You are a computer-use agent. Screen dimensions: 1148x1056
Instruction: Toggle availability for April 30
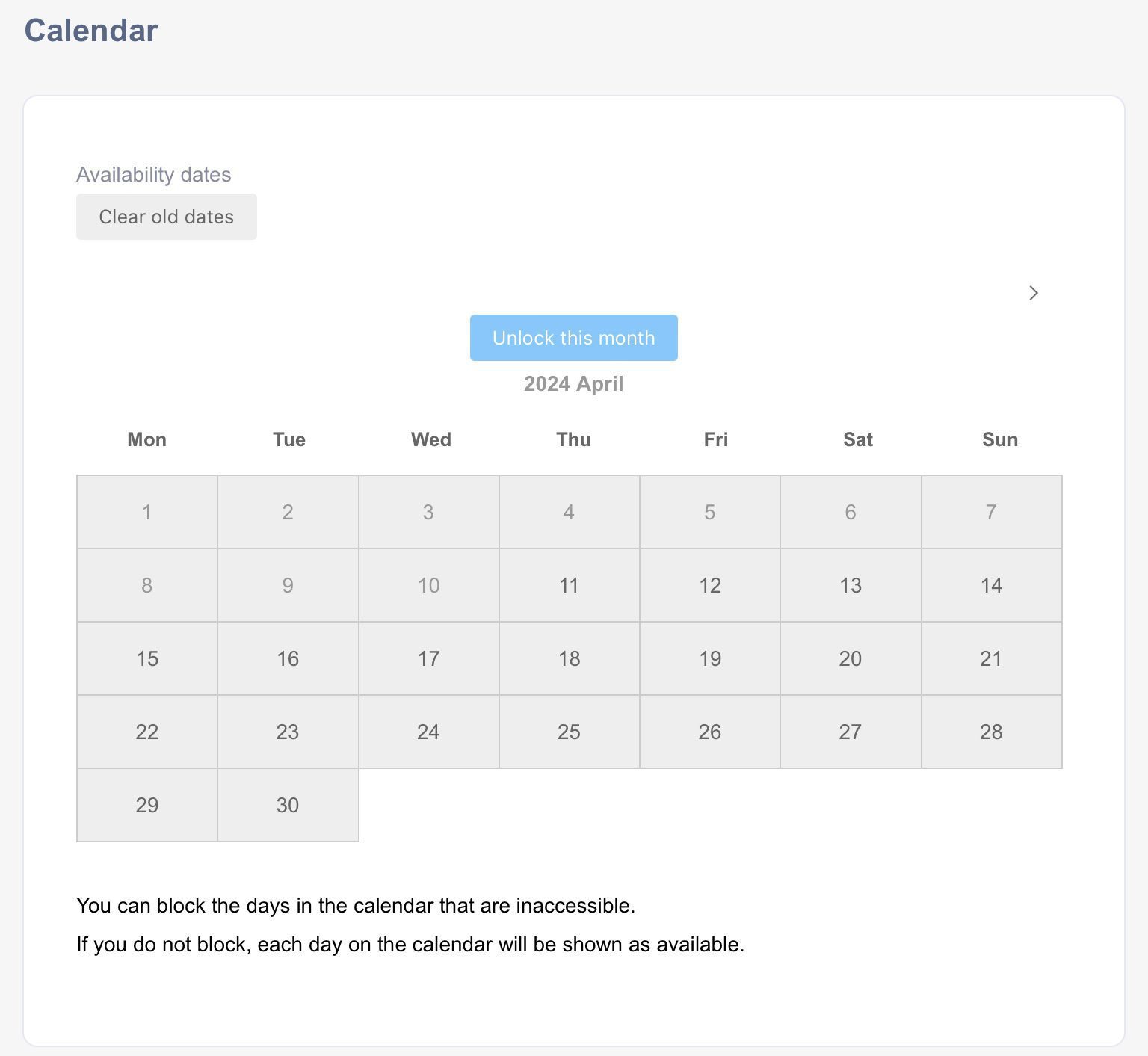pyautogui.click(x=288, y=805)
